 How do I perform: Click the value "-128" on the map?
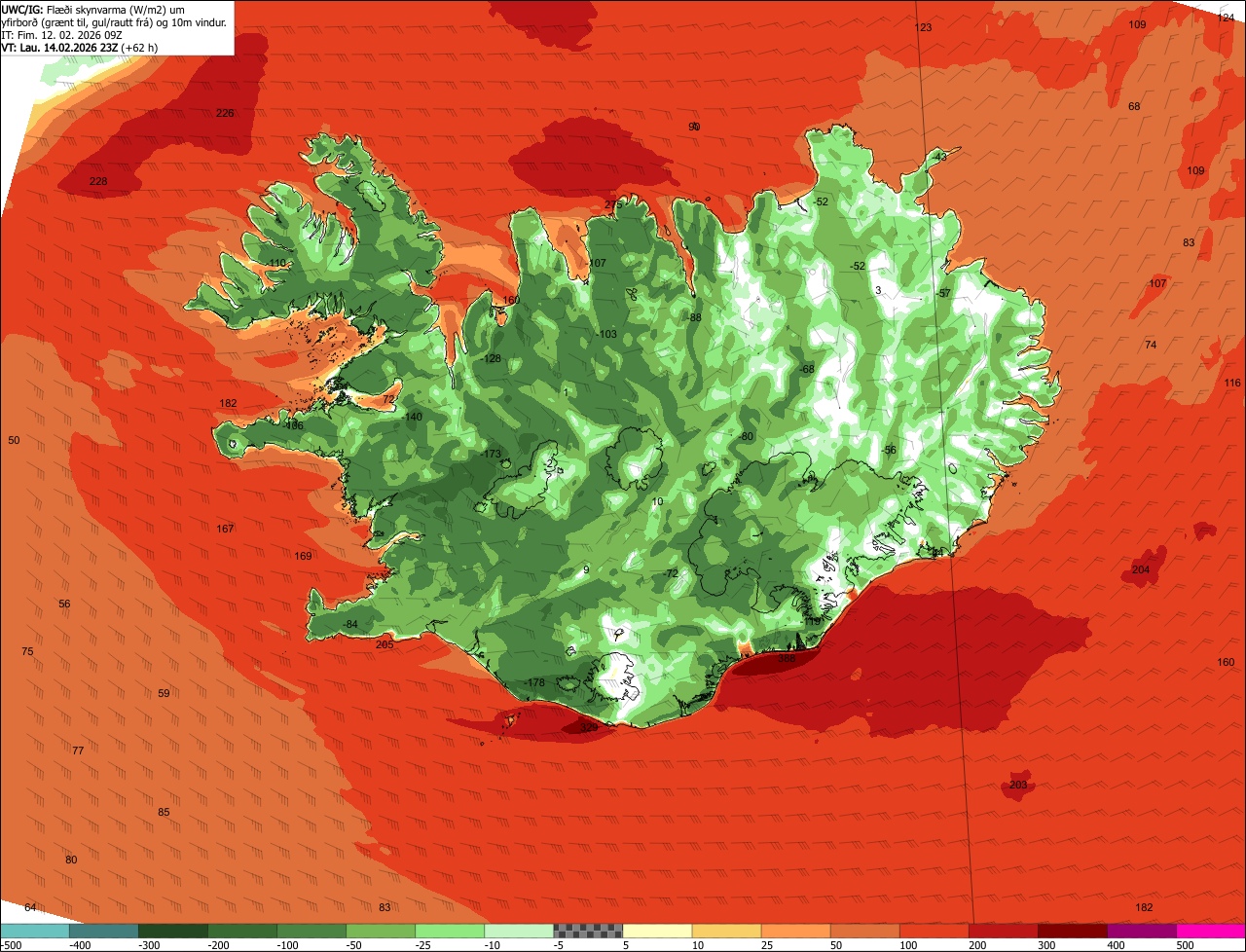click(x=491, y=359)
